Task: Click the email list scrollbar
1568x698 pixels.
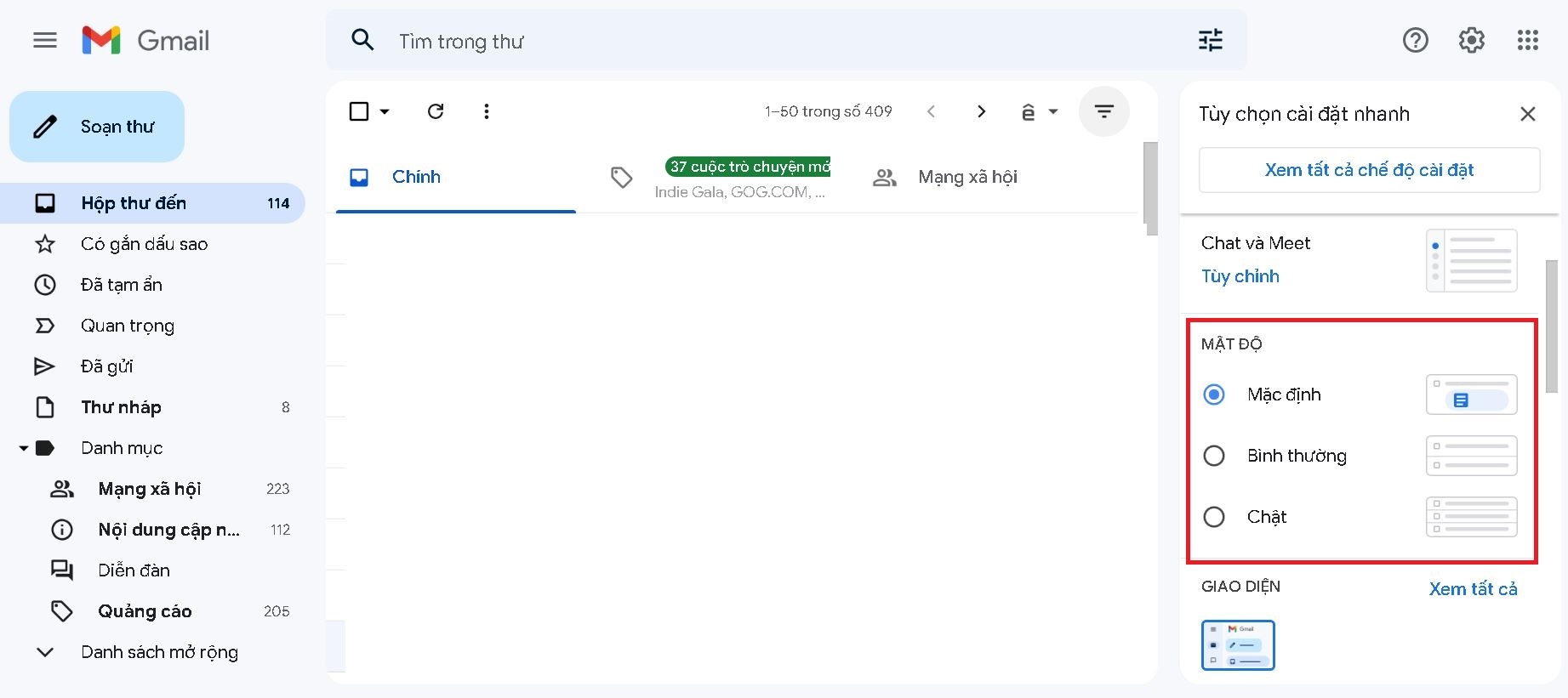Action: 1151,189
